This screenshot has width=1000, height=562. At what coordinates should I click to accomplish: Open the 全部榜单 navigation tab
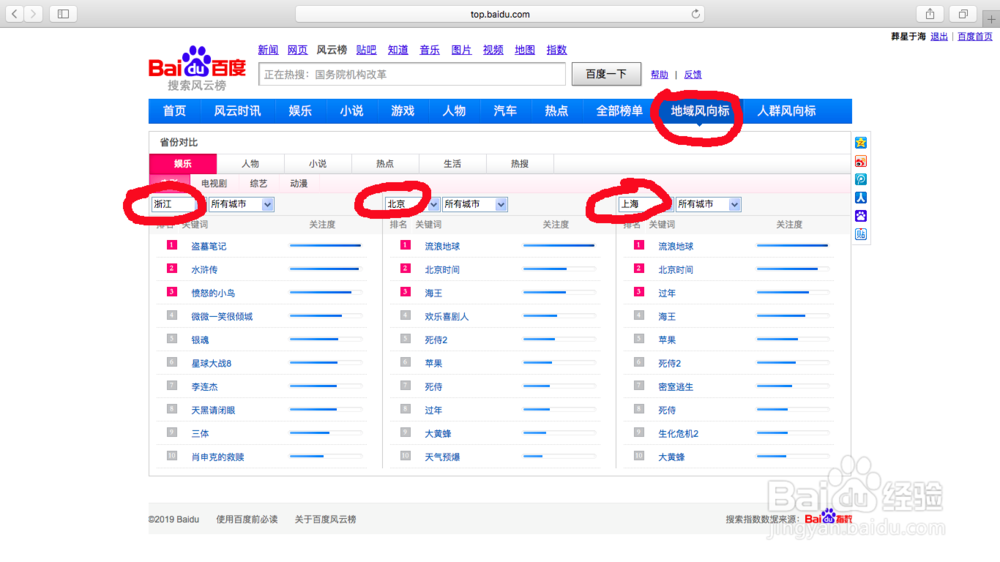pyautogui.click(x=619, y=111)
